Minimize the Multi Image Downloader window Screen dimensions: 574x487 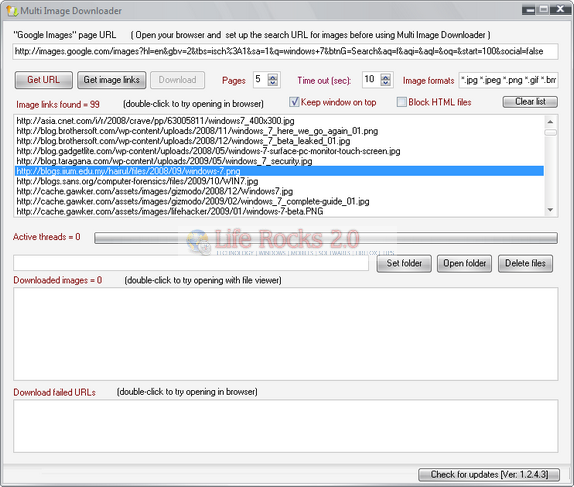coord(528,10)
